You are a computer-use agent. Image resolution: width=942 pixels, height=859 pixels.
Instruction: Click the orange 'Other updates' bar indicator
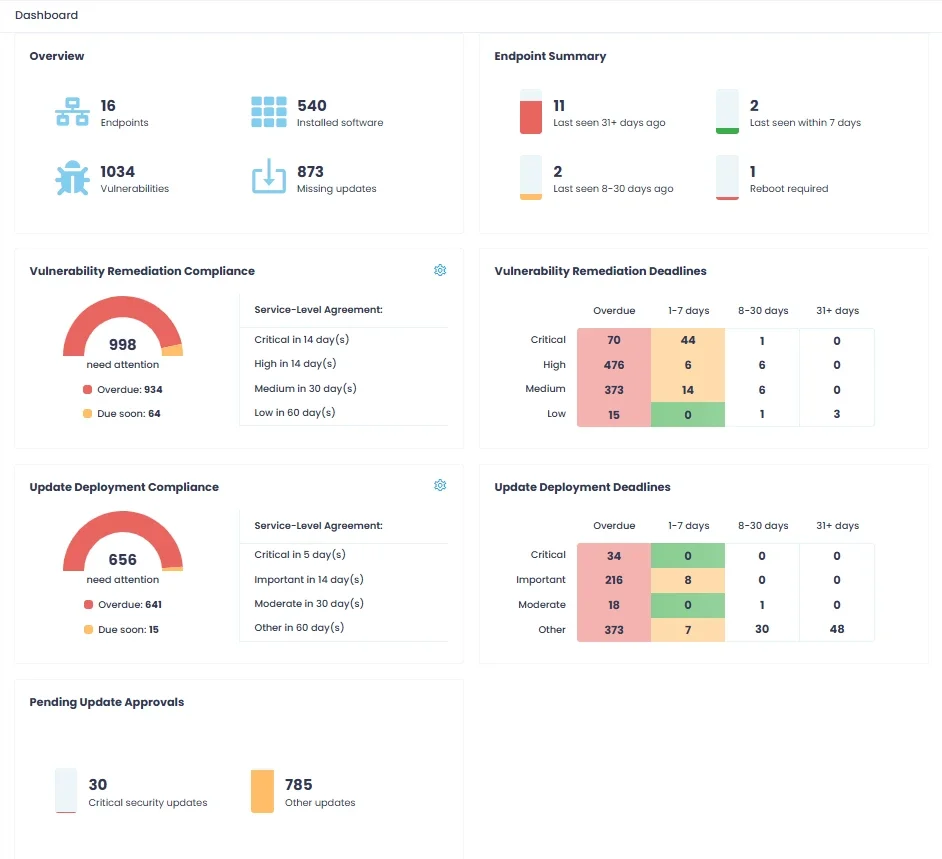tap(262, 791)
